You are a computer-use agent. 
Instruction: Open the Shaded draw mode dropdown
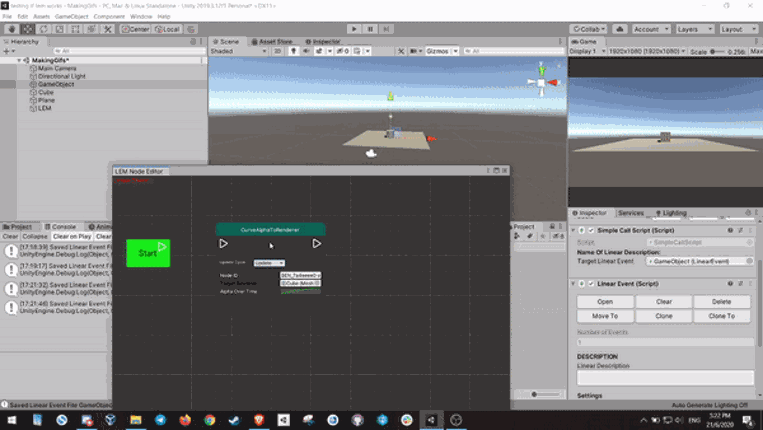pyautogui.click(x=238, y=51)
